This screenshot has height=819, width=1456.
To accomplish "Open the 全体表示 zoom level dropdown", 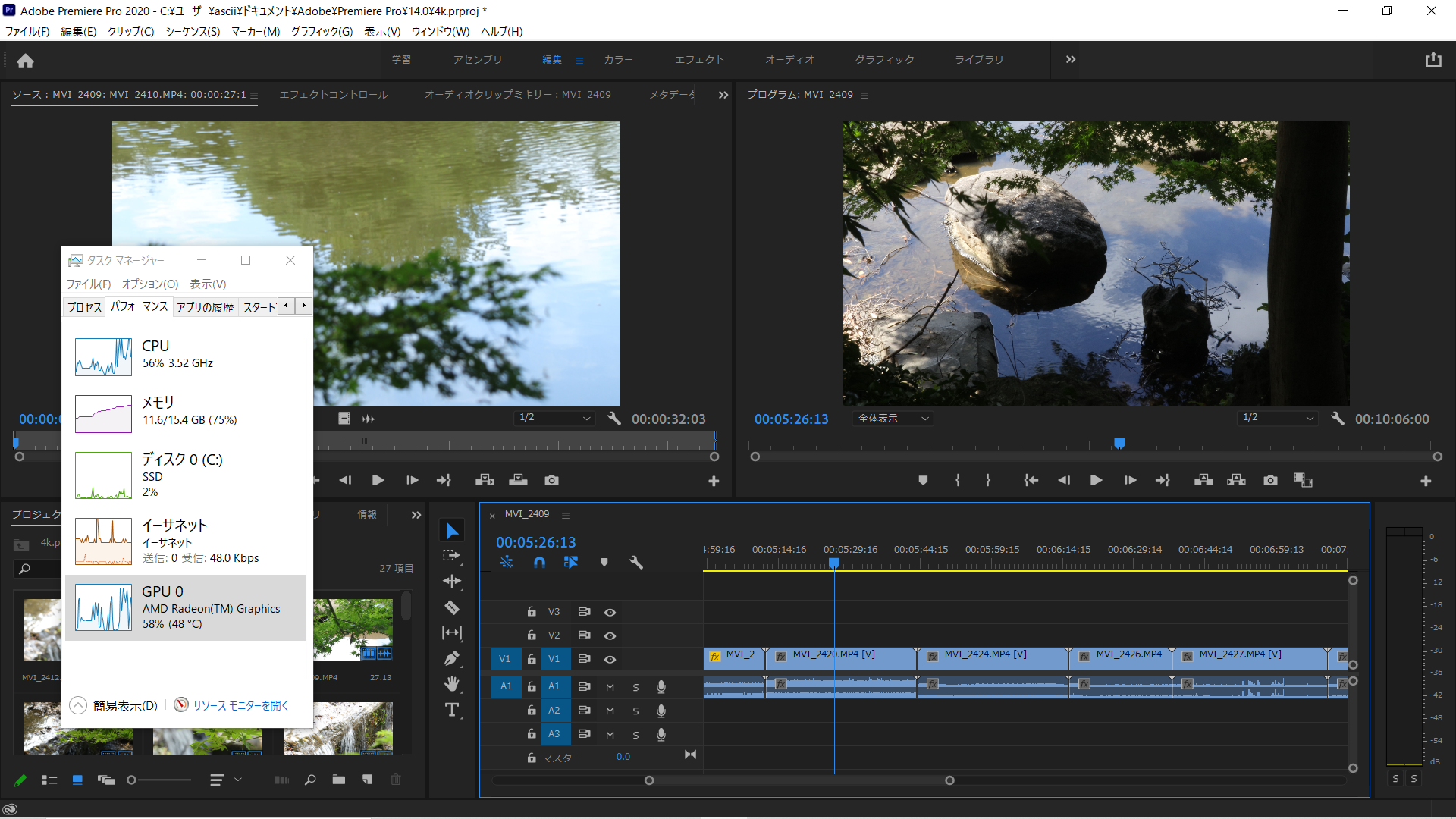I will pos(893,419).
